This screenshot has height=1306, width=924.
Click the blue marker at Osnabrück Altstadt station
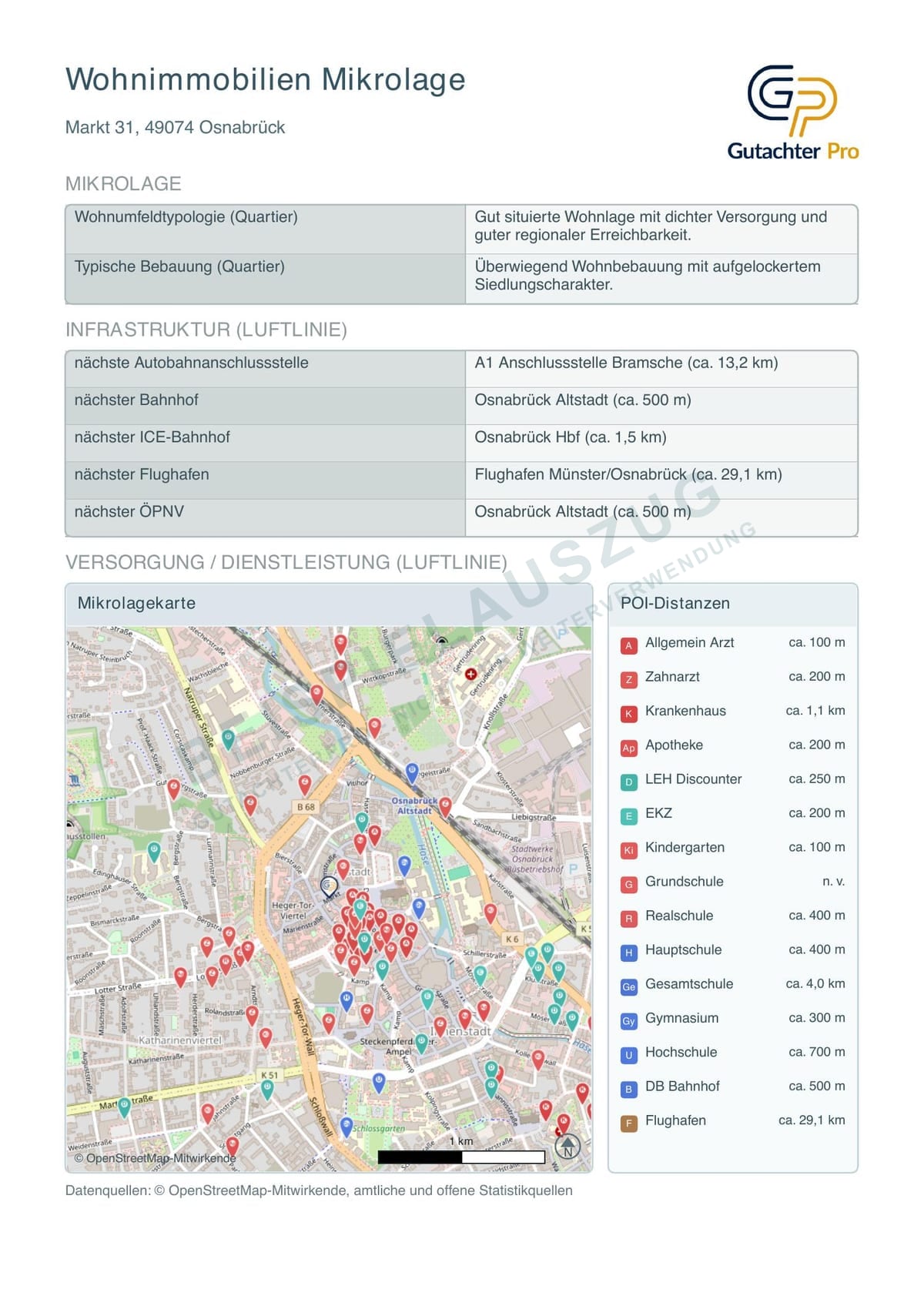pos(412,772)
